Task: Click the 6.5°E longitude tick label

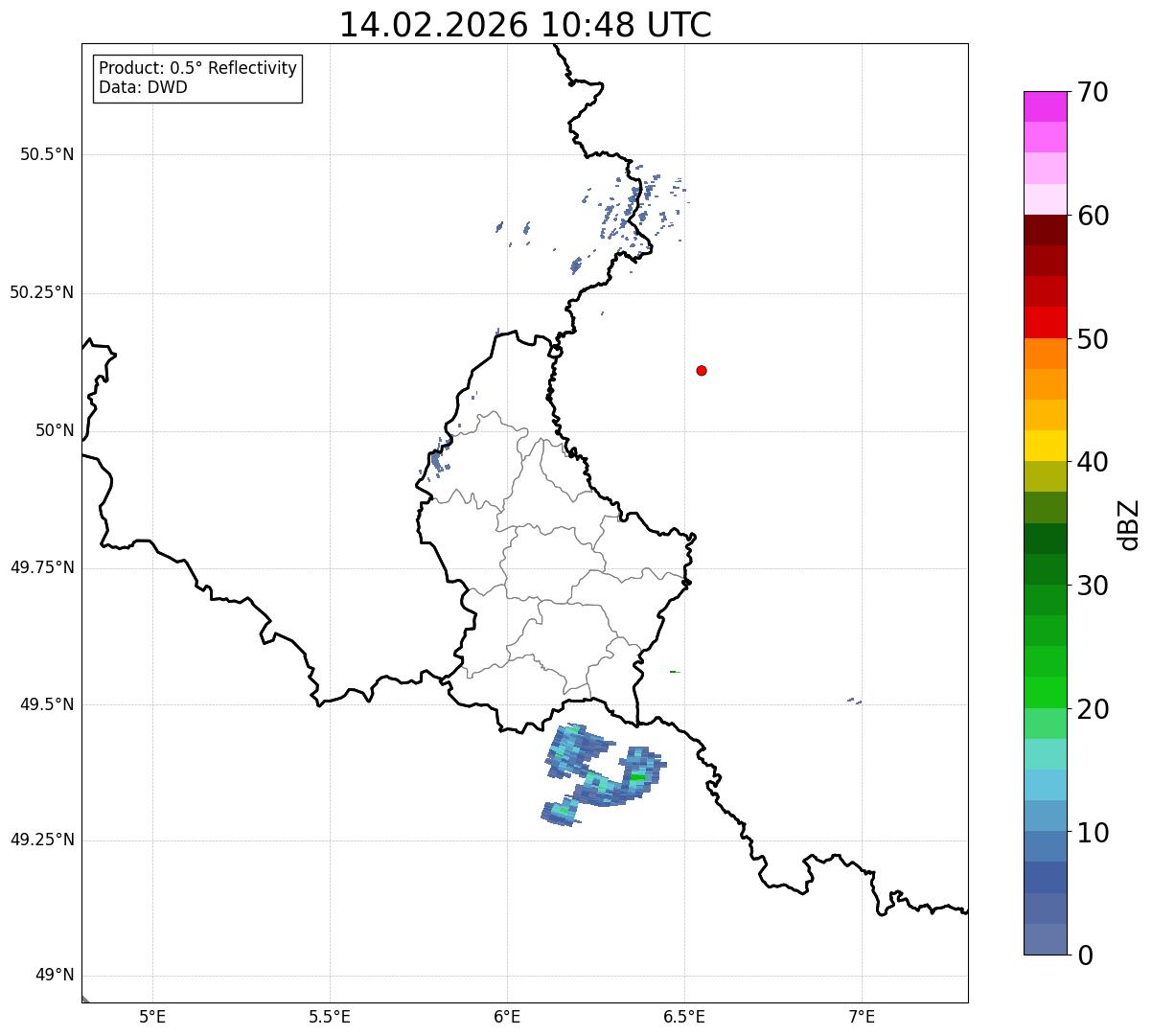Action: click(684, 1016)
